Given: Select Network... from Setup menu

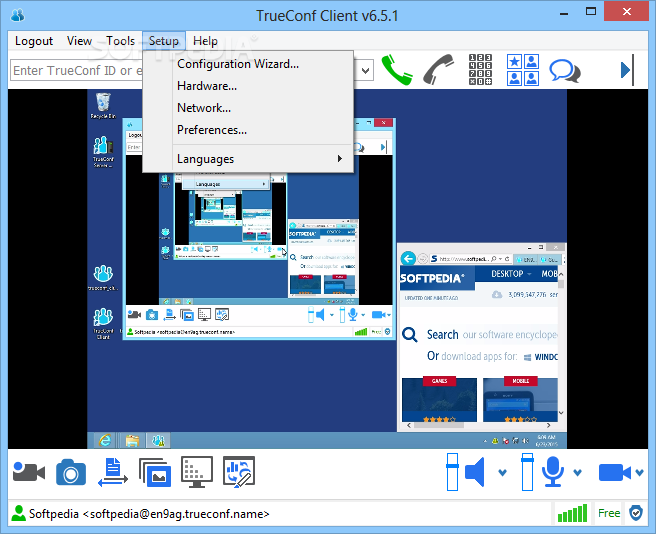Looking at the screenshot, I should coord(248,108).
